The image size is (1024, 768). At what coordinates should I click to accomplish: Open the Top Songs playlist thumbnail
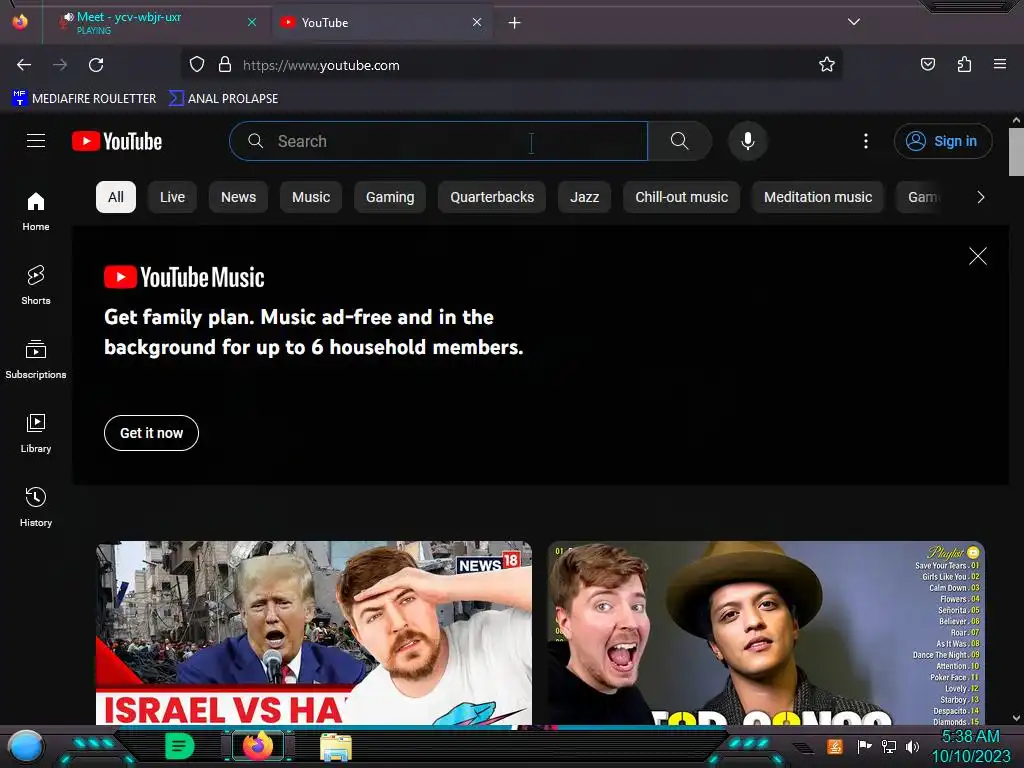click(x=766, y=633)
